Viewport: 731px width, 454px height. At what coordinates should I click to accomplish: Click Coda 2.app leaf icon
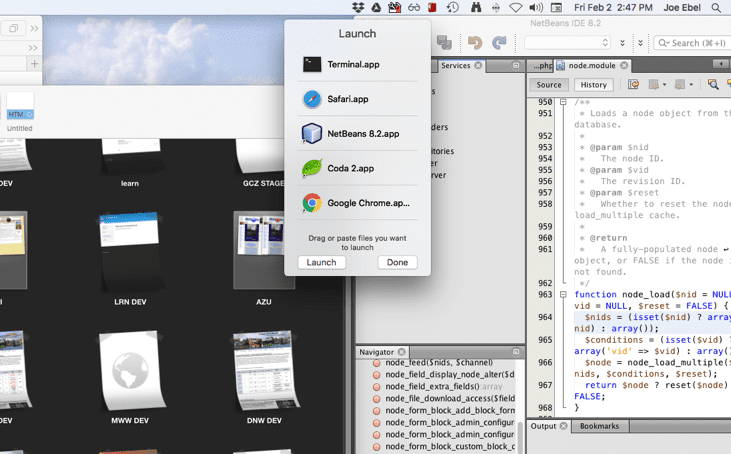(x=312, y=168)
